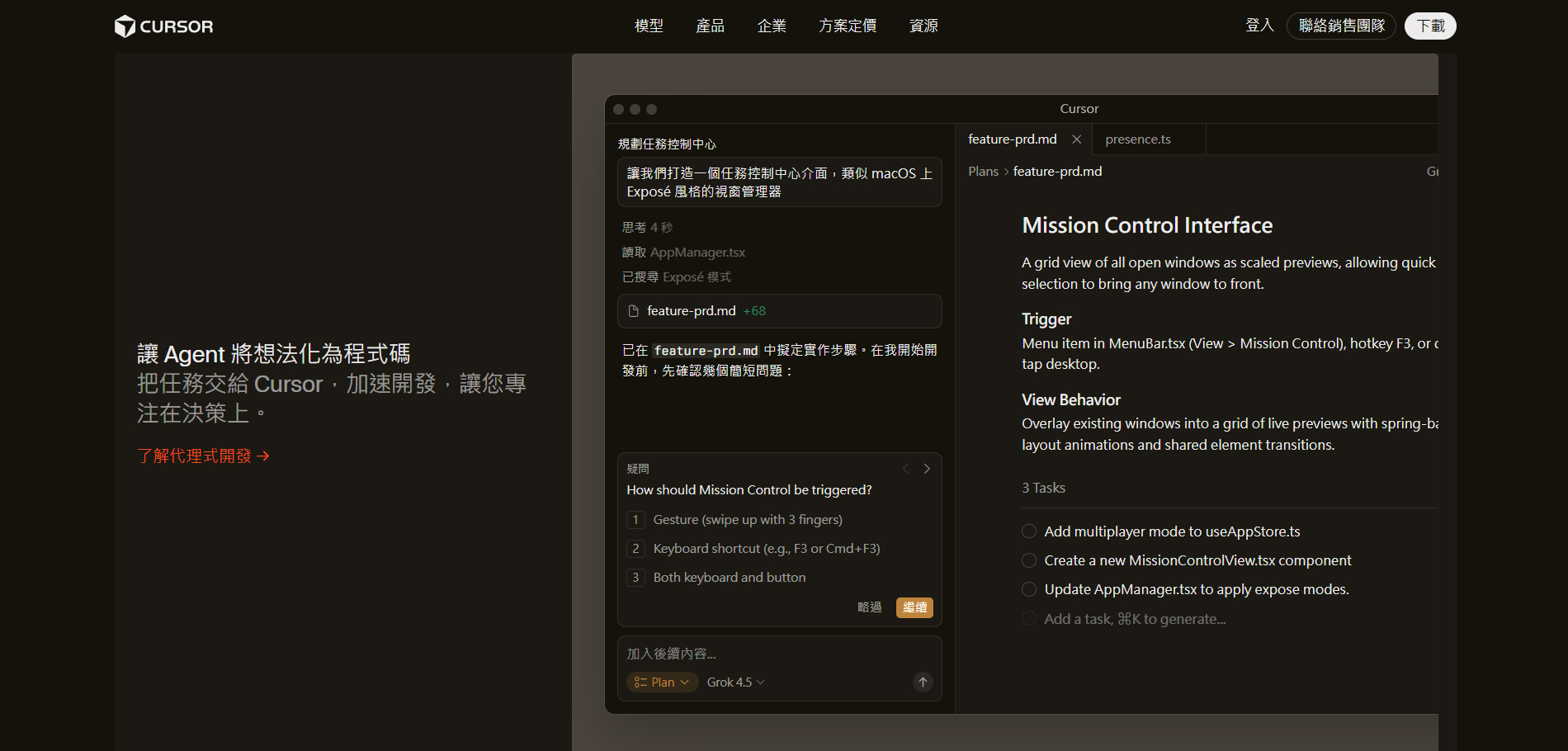Click the red macOS close dot

[x=618, y=109]
